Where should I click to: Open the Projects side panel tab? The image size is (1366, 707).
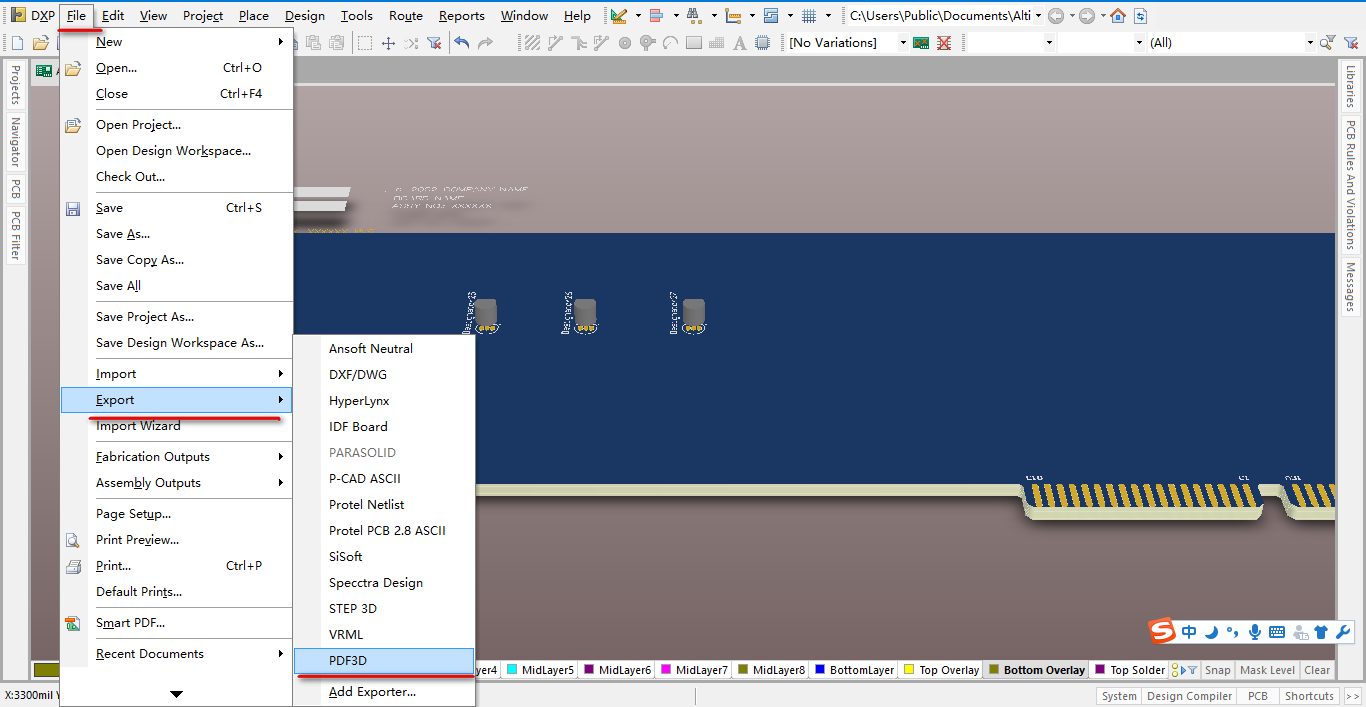click(x=14, y=84)
